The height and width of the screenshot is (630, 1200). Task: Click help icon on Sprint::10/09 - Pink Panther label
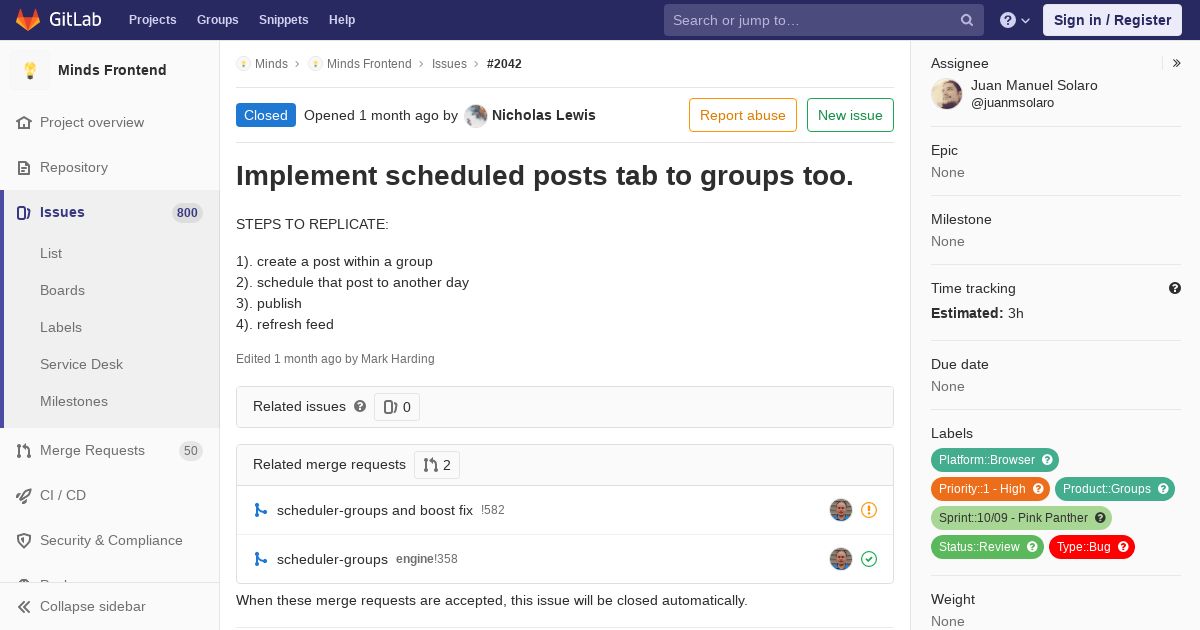coord(1100,518)
